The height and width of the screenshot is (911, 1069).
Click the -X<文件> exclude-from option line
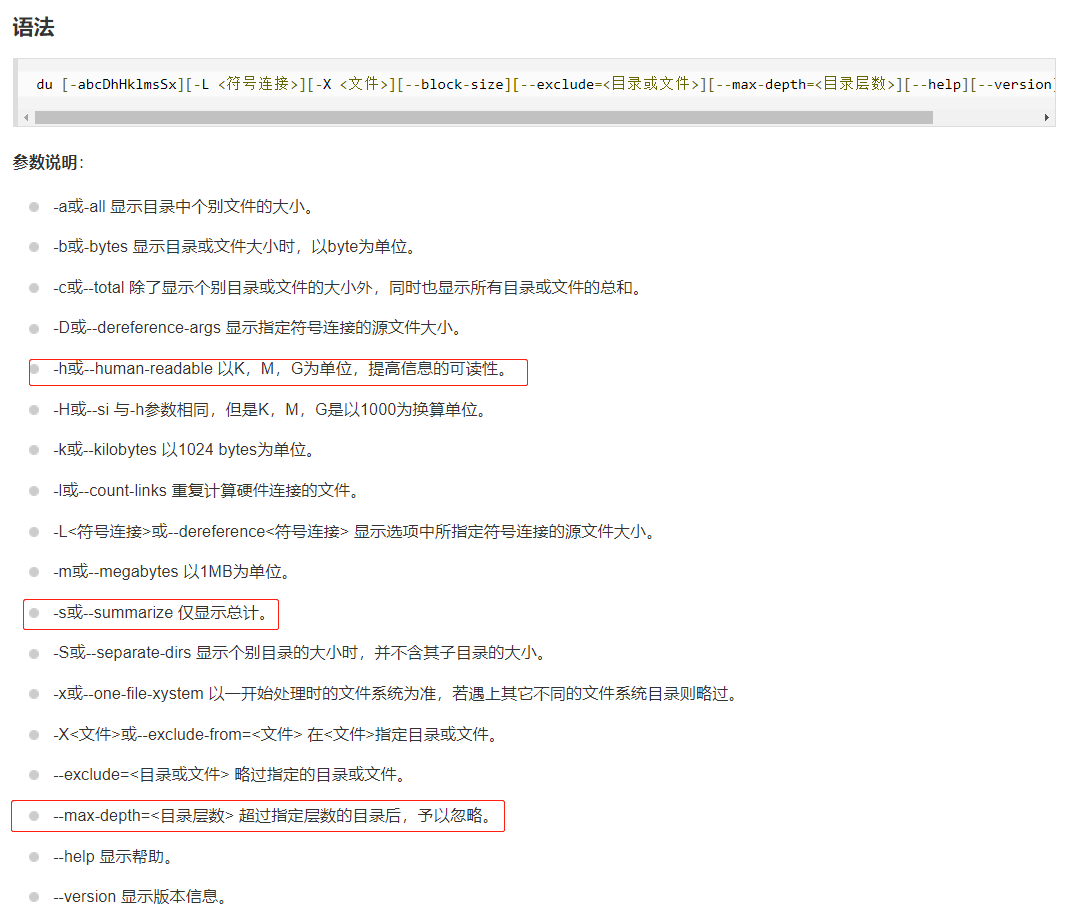[276, 735]
